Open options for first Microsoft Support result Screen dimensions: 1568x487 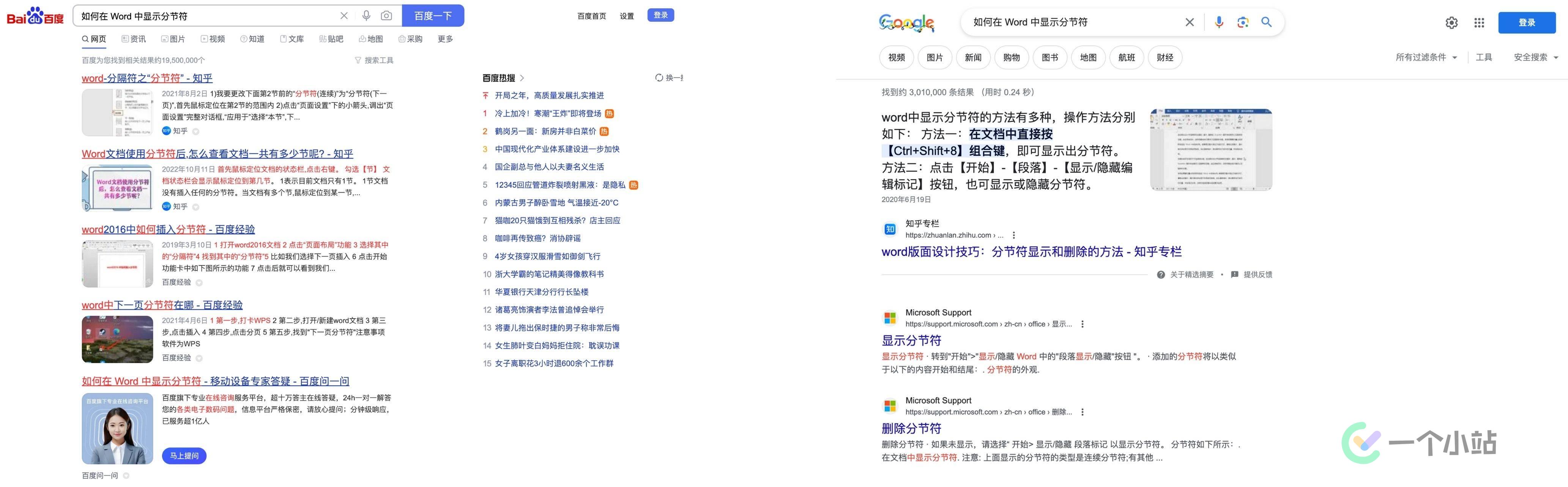coord(1082,324)
